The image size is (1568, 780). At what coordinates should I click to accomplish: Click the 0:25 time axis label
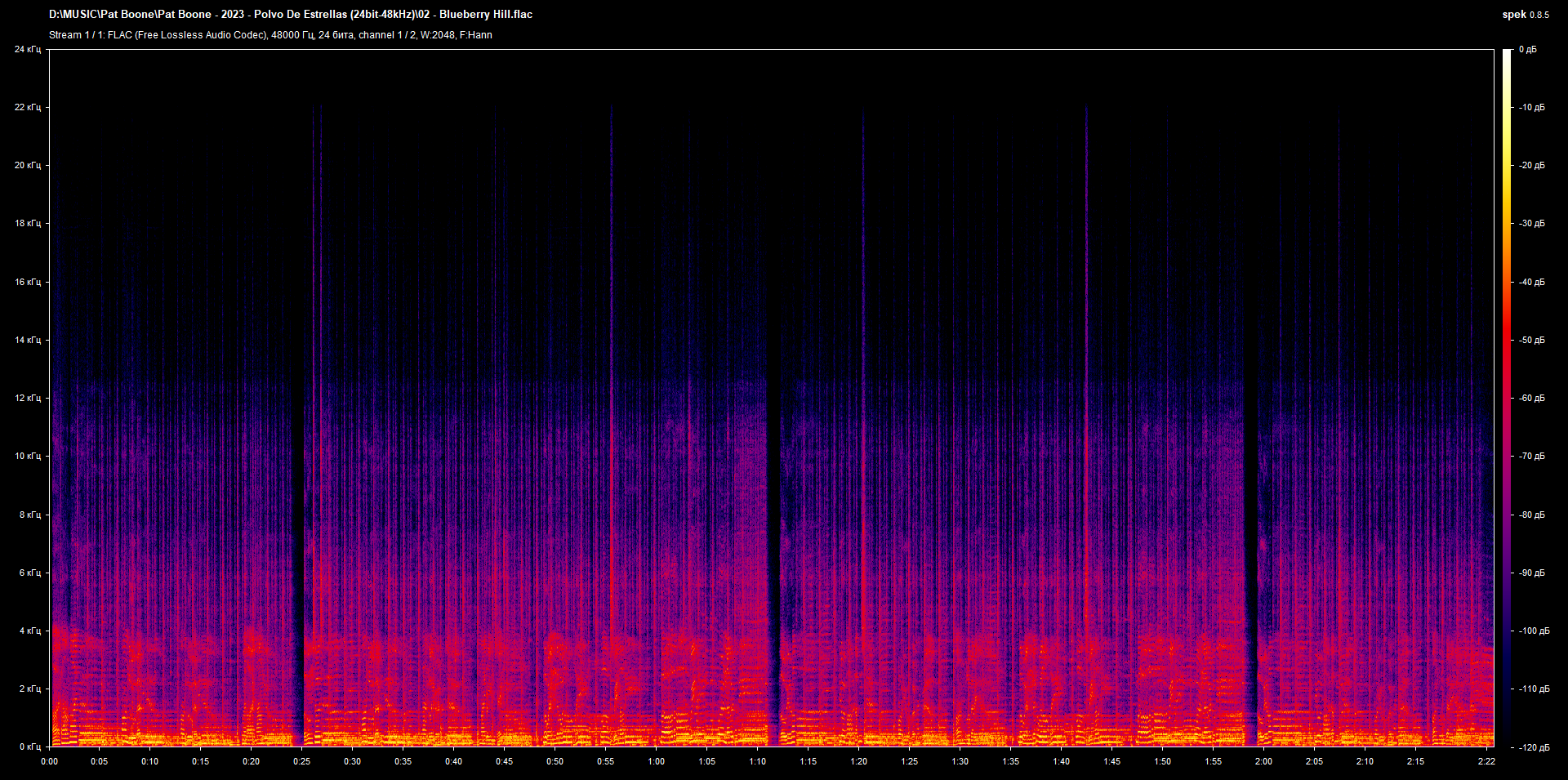point(302,762)
